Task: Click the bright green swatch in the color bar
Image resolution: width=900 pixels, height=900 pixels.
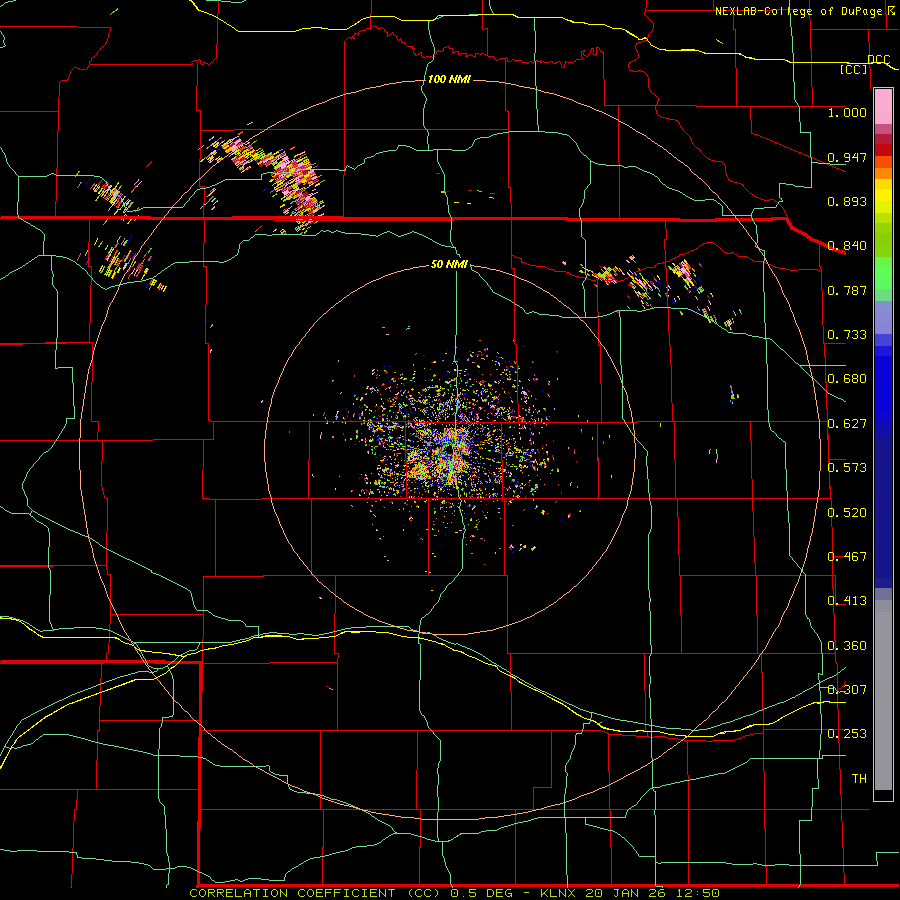Action: [x=883, y=273]
